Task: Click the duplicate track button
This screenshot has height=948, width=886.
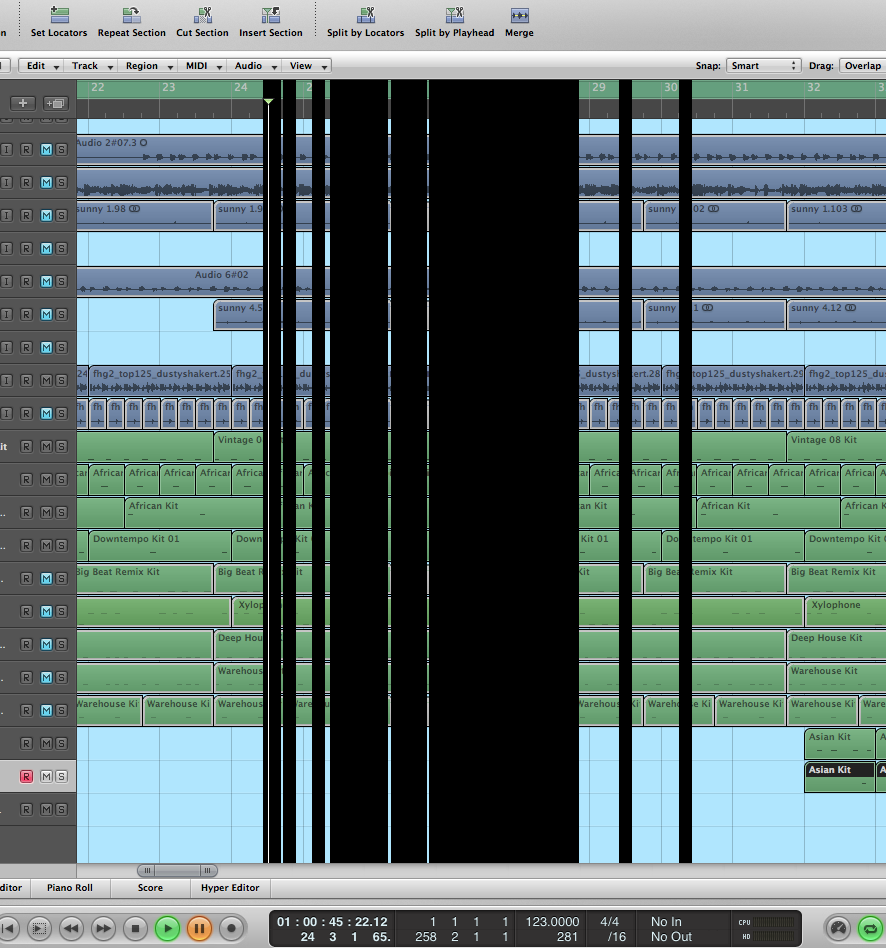Action: (x=56, y=103)
